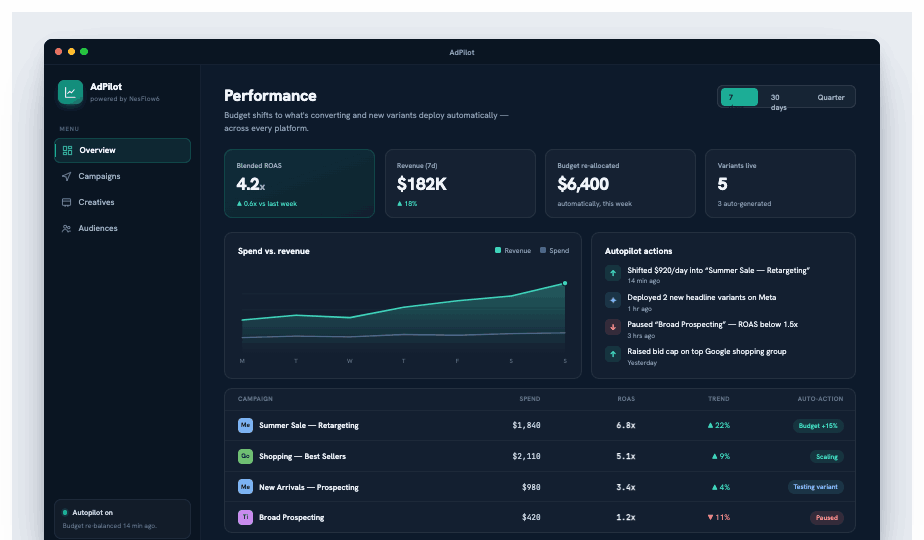Click the up-arrow icon beside Shifted $920/day
Image resolution: width=924 pixels, height=540 pixels.
click(x=613, y=273)
